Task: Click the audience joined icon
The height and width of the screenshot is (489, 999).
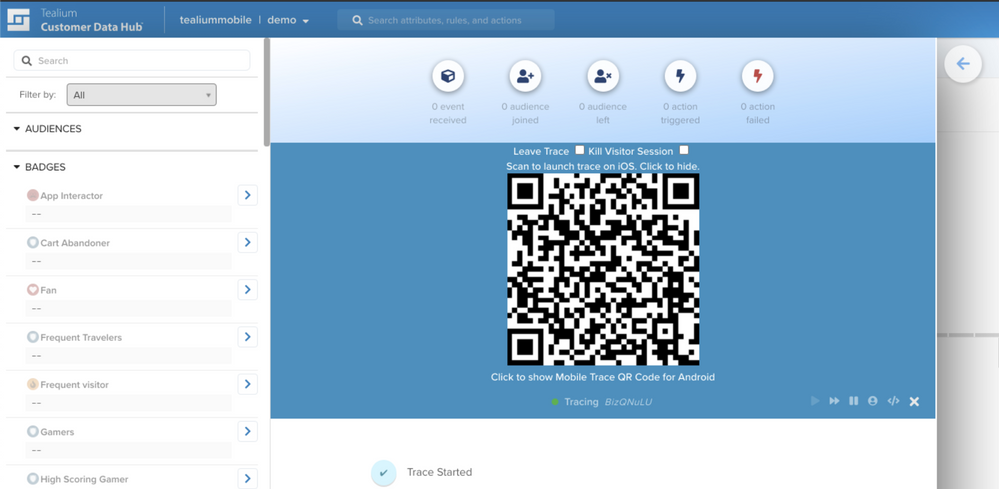Action: (x=525, y=77)
